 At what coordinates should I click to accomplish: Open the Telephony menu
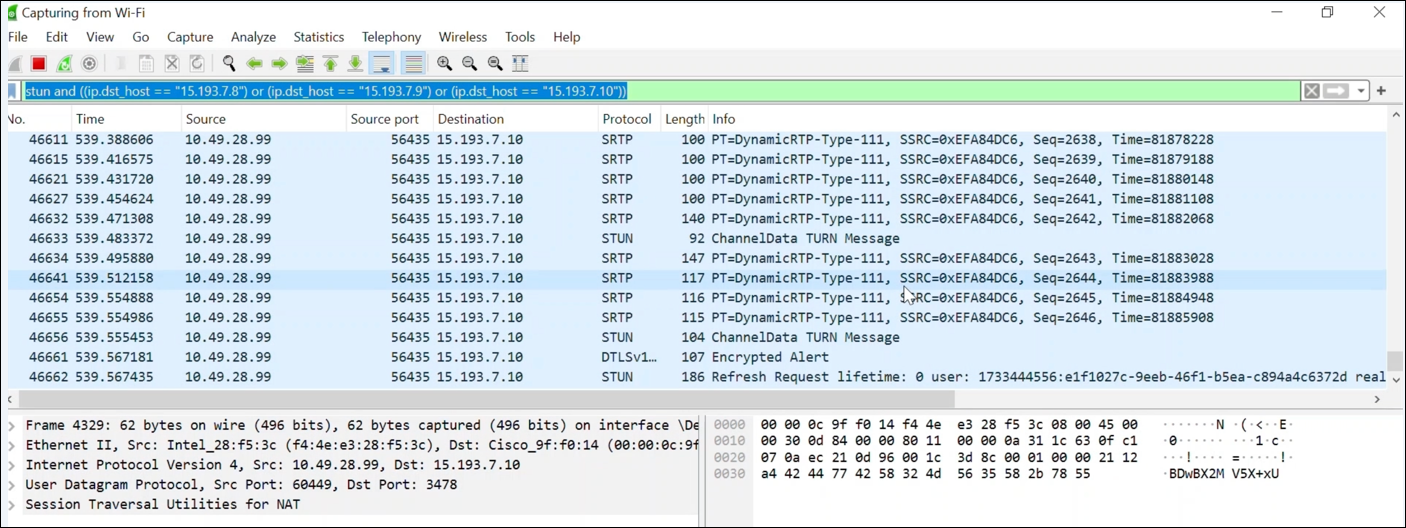[x=391, y=37]
